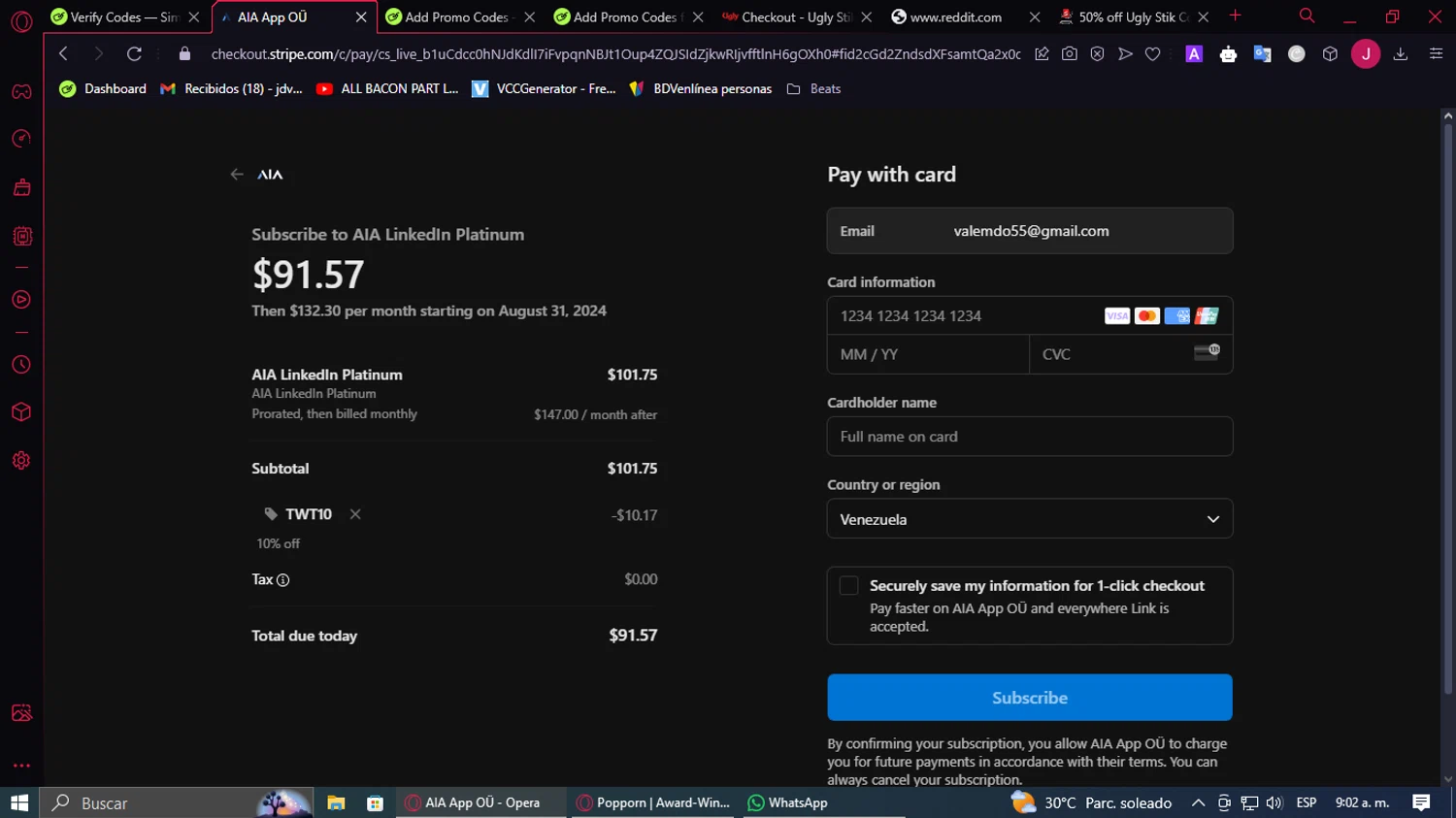Open the Easy Setup sliders icon
Image resolution: width=1456 pixels, height=818 pixels.
click(1436, 54)
